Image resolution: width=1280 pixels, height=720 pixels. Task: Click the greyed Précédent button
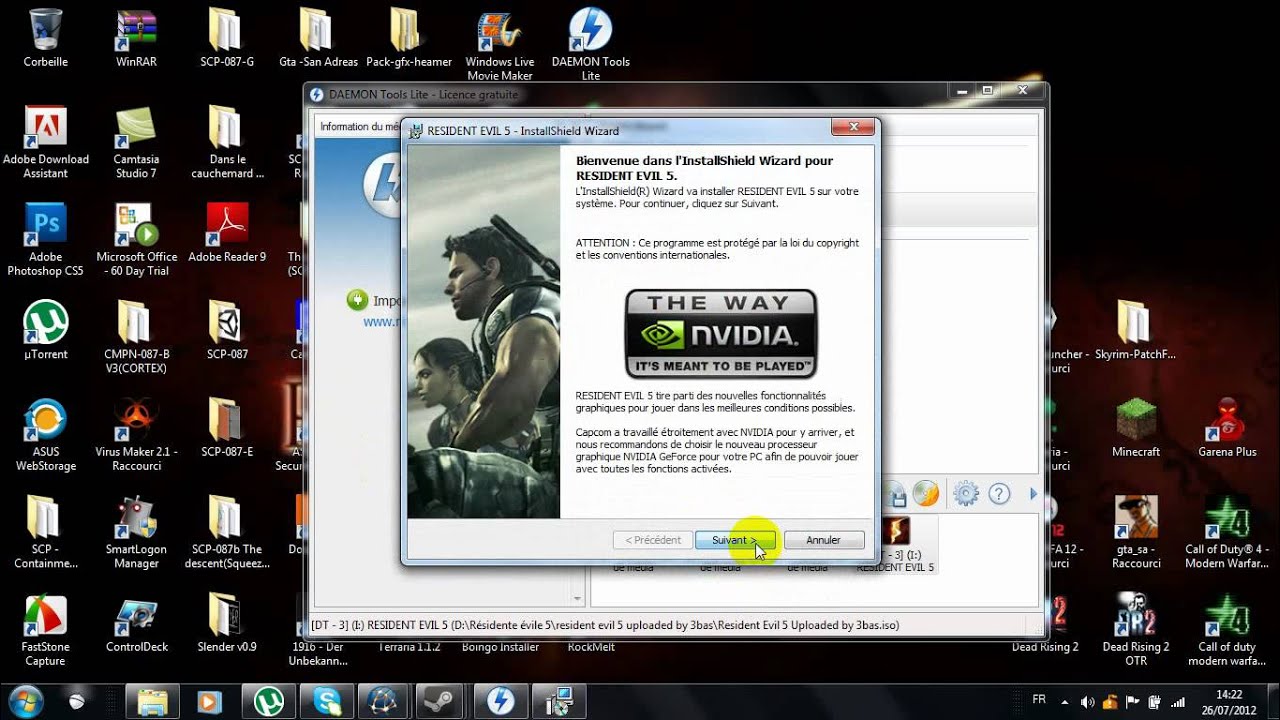(653, 540)
